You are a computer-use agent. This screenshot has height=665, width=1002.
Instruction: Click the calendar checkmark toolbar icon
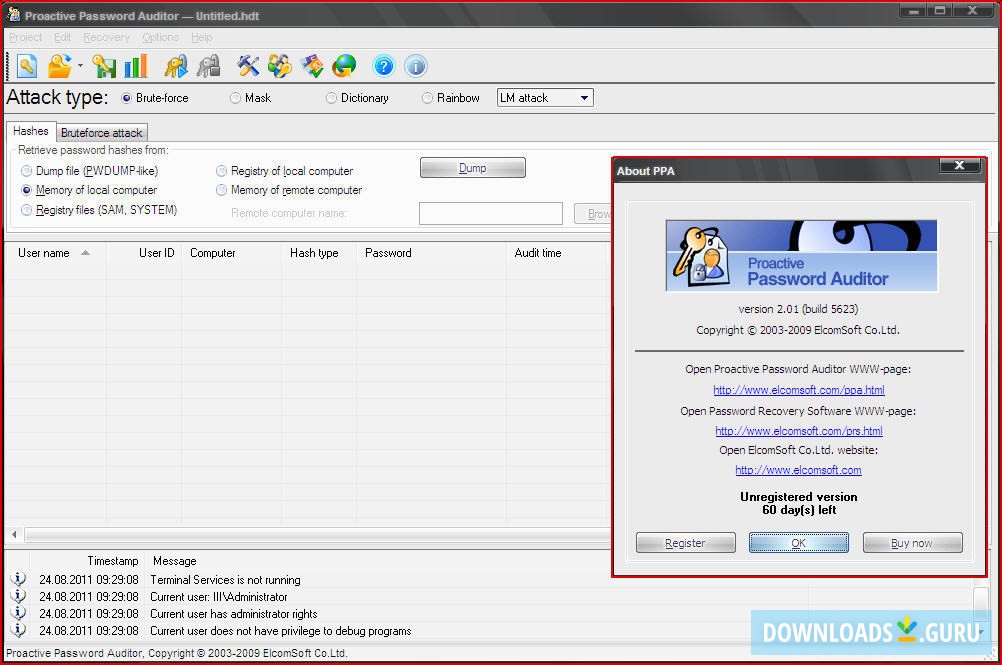pyautogui.click(x=312, y=66)
